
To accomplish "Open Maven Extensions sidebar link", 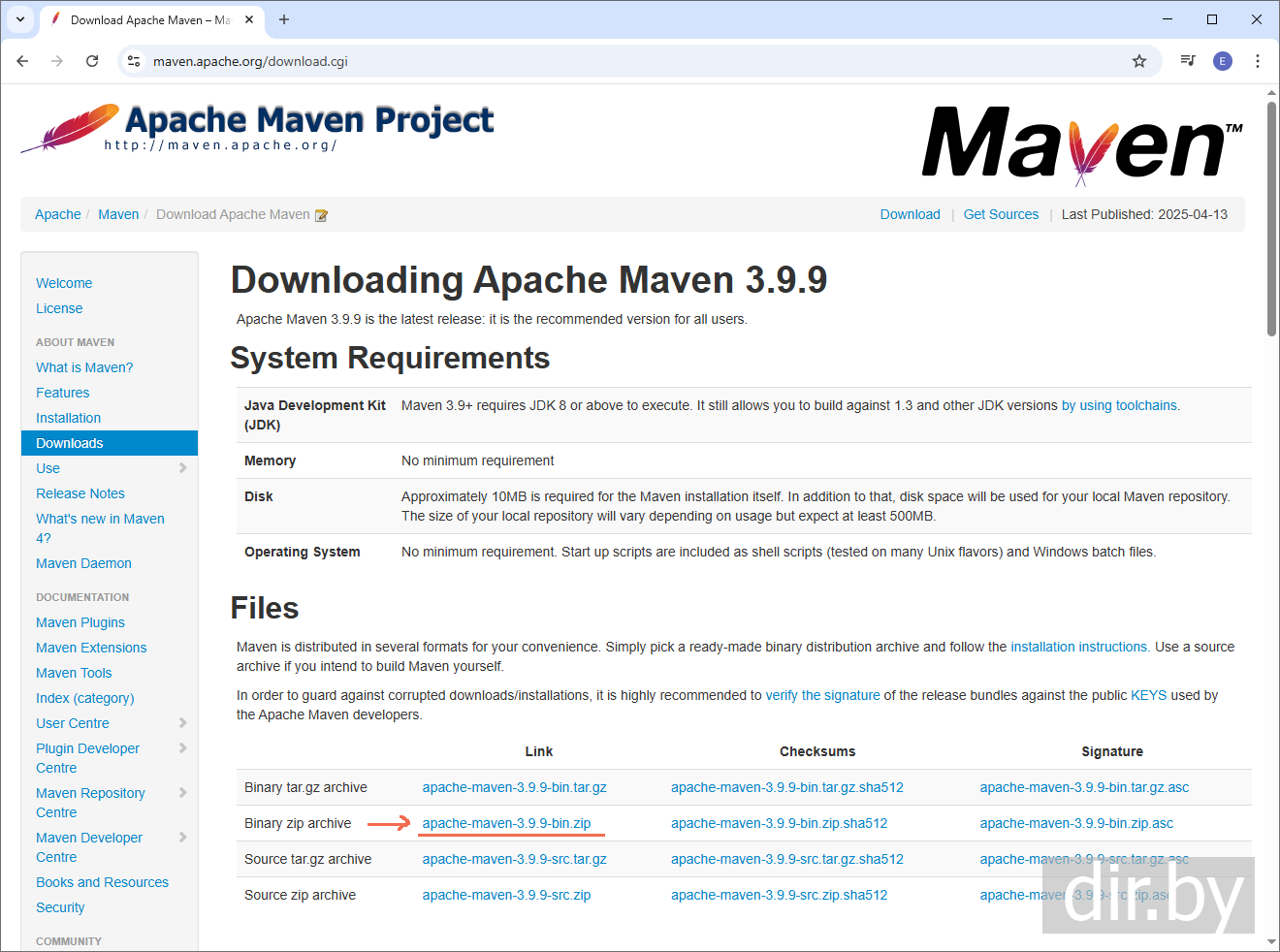I will click(91, 648).
